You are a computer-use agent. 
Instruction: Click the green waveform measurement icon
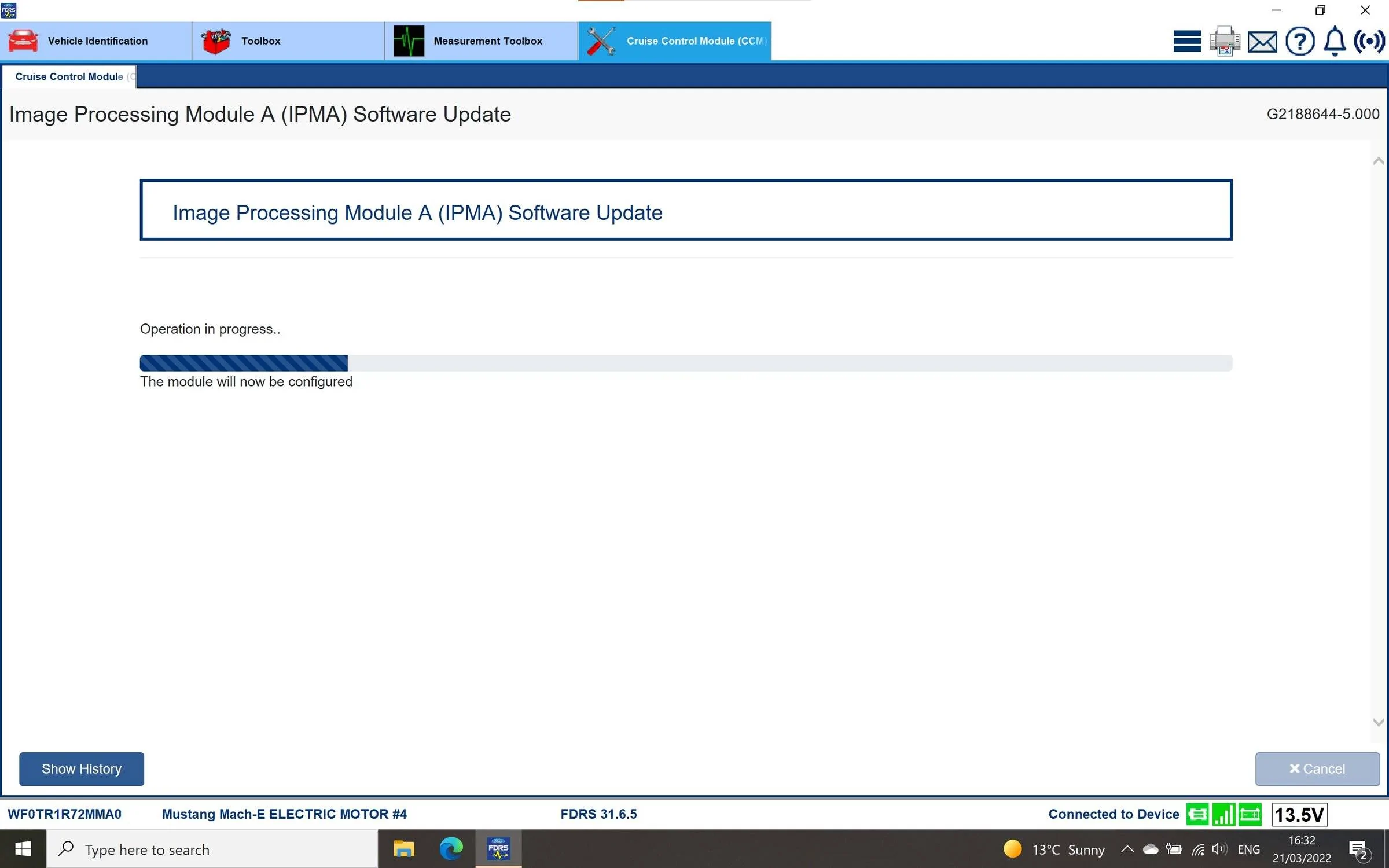[x=409, y=41]
